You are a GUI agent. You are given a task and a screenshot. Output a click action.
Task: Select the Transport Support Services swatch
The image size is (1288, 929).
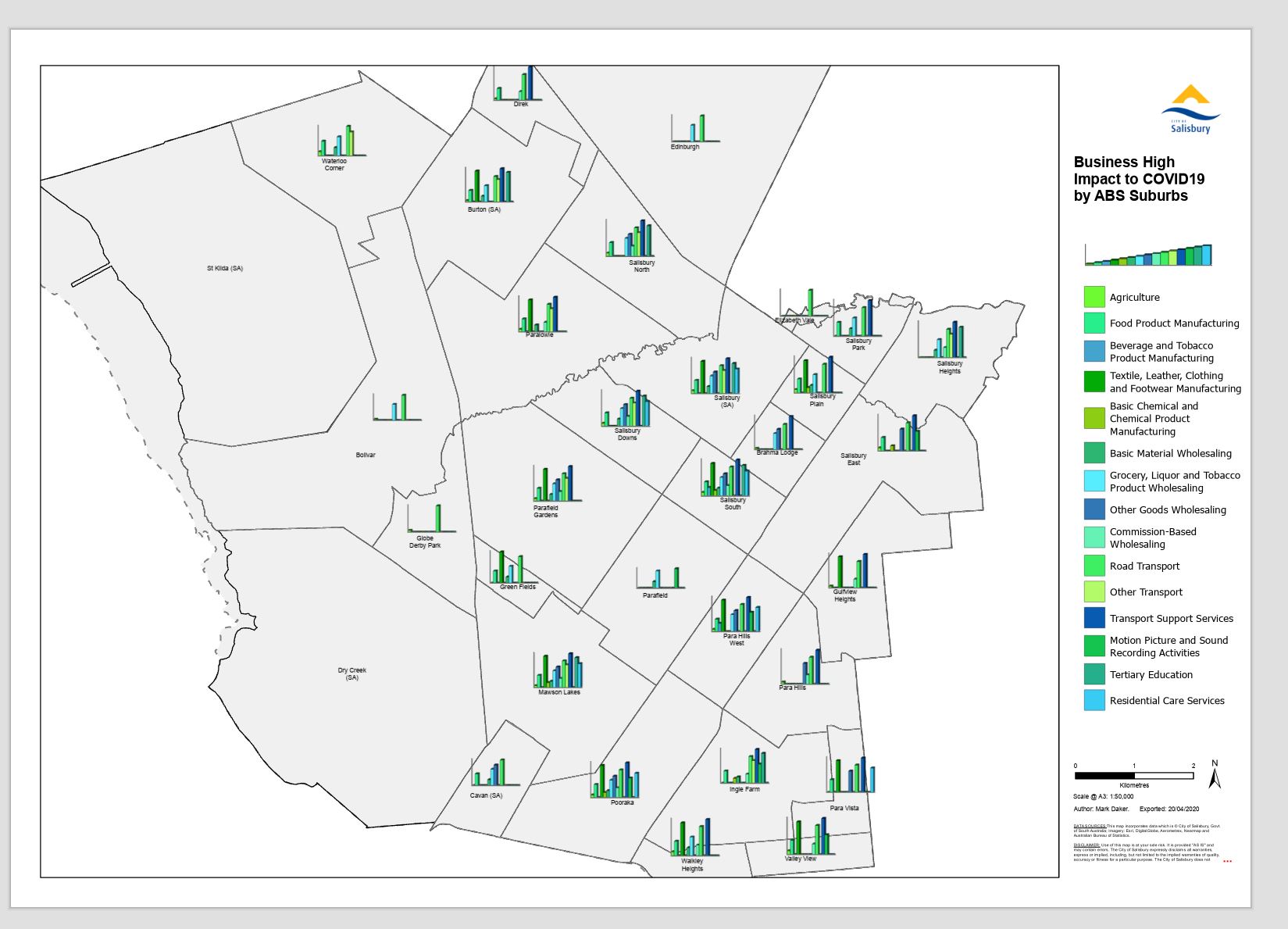(x=1094, y=617)
